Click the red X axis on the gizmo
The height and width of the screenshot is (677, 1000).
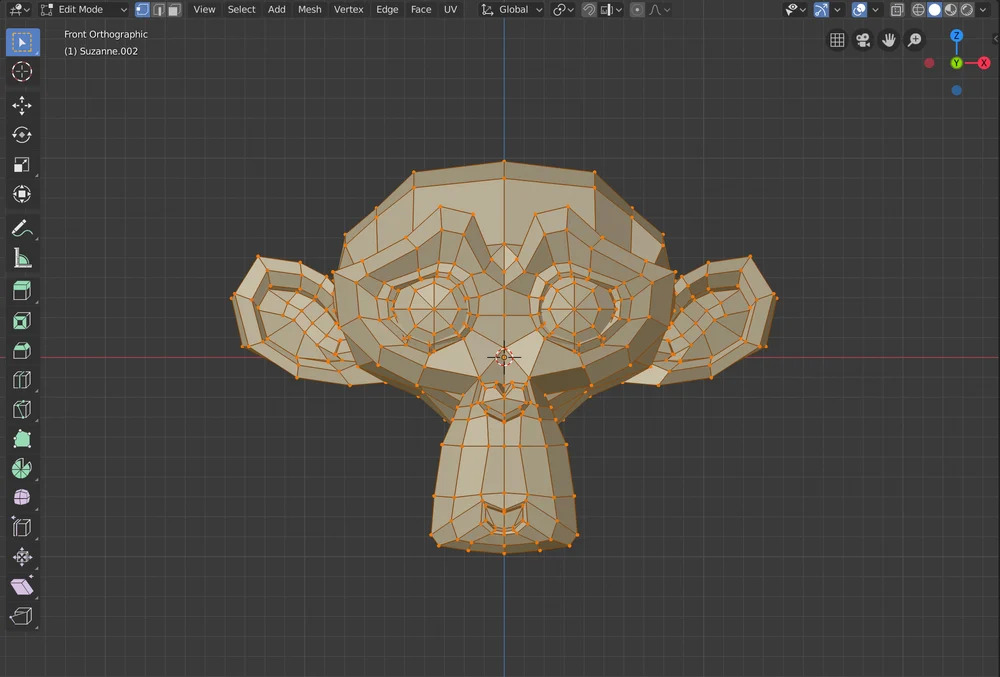click(x=984, y=63)
